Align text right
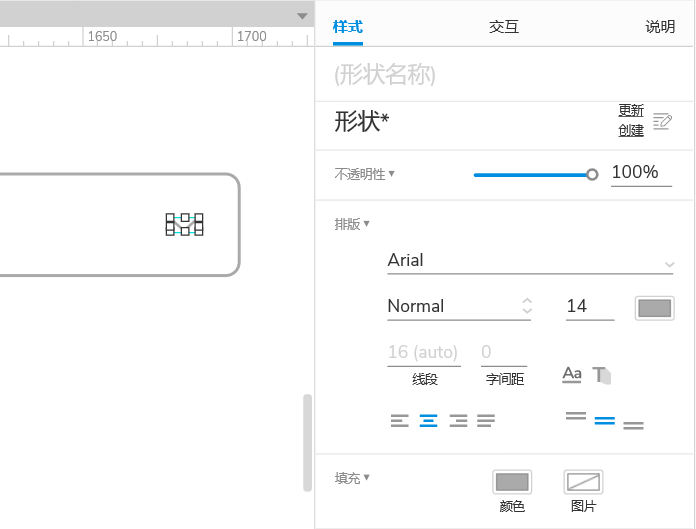Viewport: 696px width, 529px height. pyautogui.click(x=458, y=420)
